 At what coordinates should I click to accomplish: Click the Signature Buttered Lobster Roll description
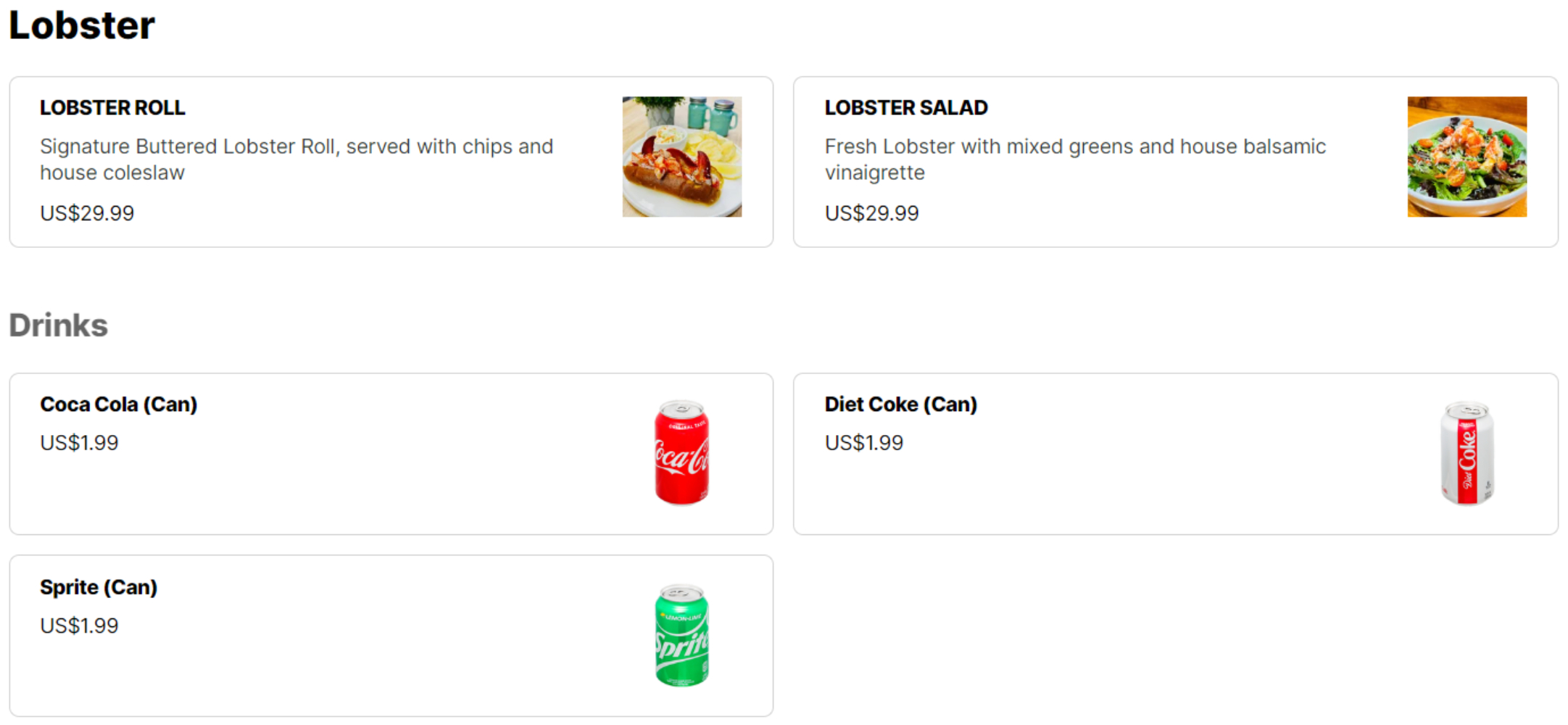point(296,159)
